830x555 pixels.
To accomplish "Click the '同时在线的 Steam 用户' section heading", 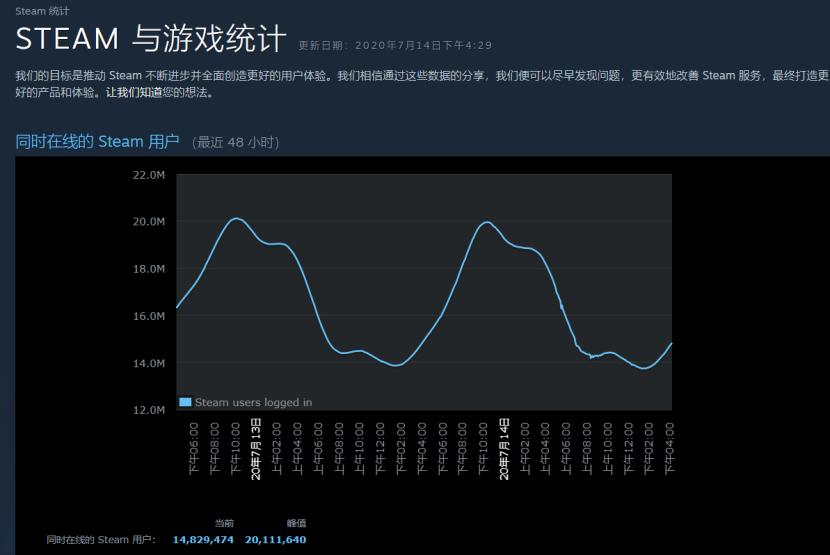I will [97, 142].
